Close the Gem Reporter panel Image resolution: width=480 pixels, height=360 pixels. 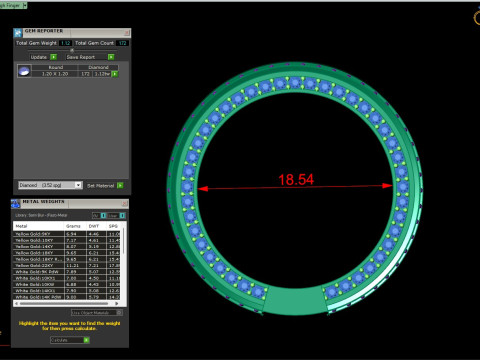click(x=127, y=33)
